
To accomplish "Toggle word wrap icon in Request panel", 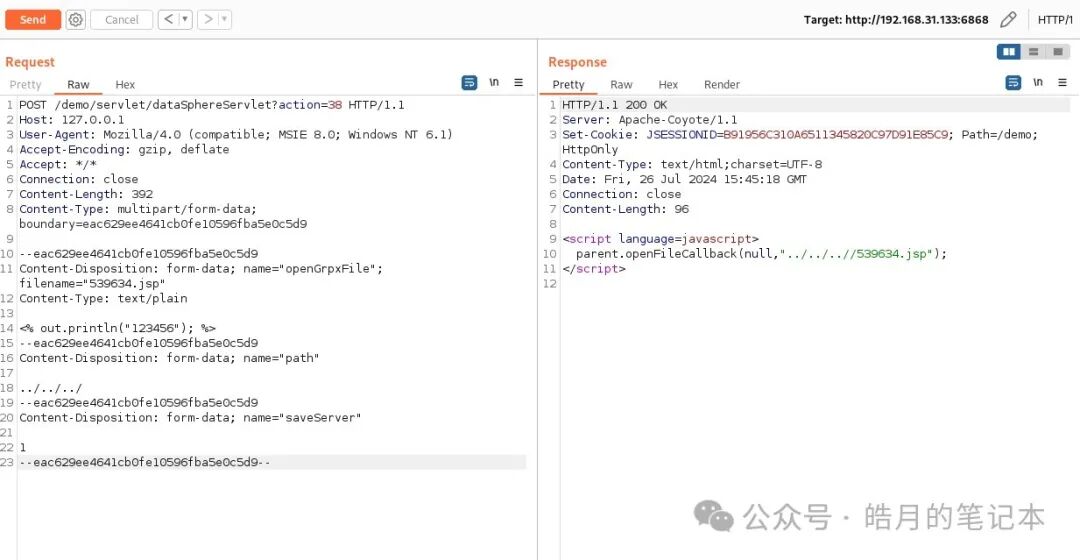I will click(469, 83).
